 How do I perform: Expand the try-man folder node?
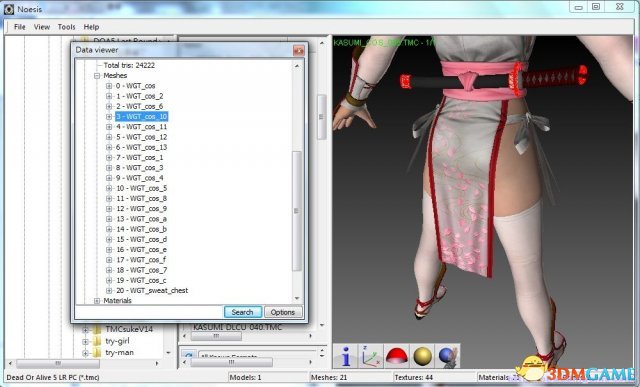pyautogui.click(x=85, y=352)
